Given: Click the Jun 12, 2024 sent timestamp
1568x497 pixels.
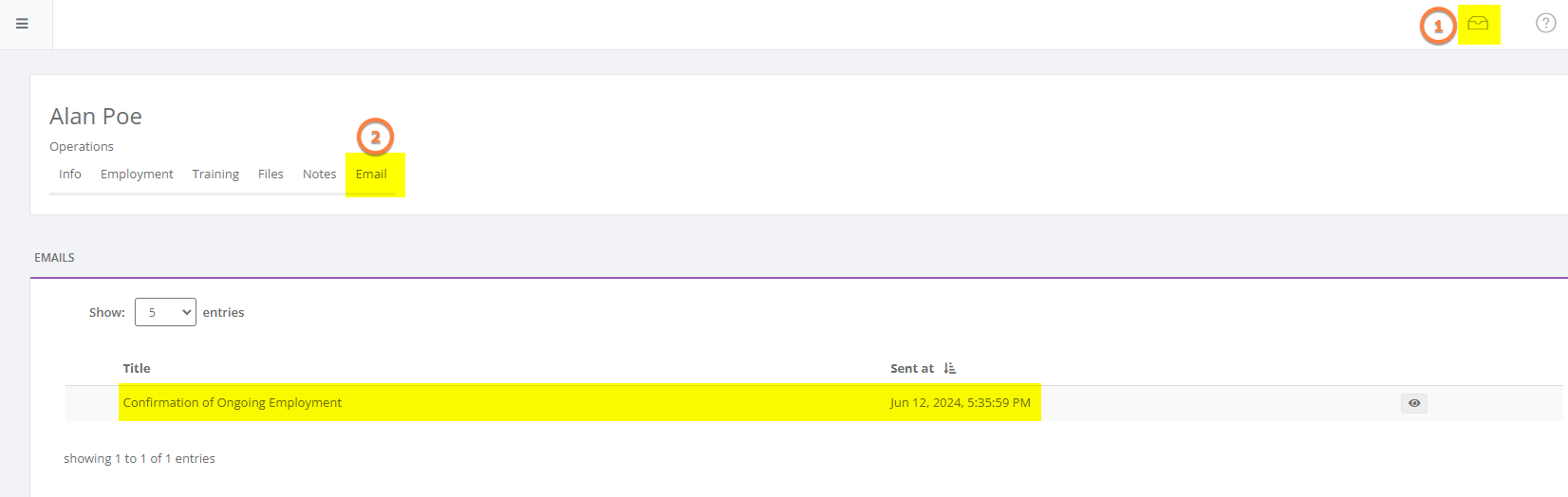Looking at the screenshot, I should tap(960, 402).
